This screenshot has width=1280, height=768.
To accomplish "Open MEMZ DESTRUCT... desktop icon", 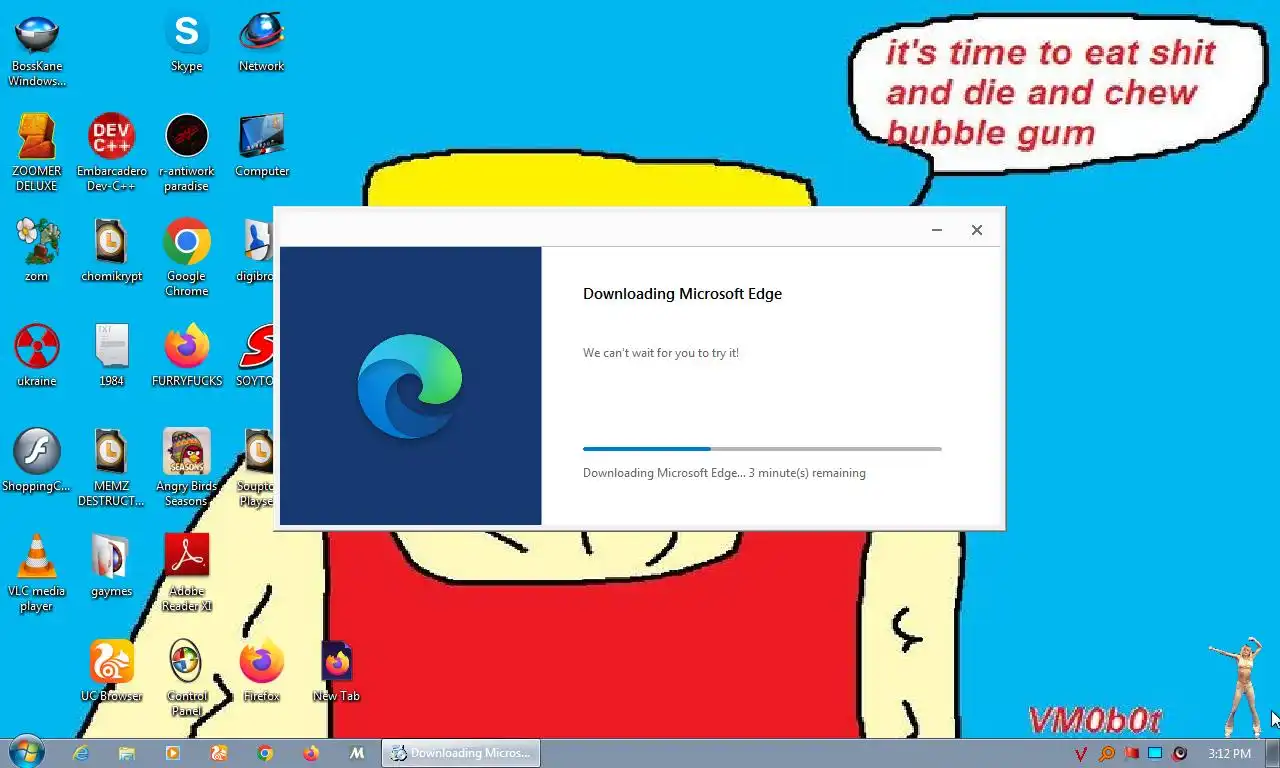I will coord(111,467).
